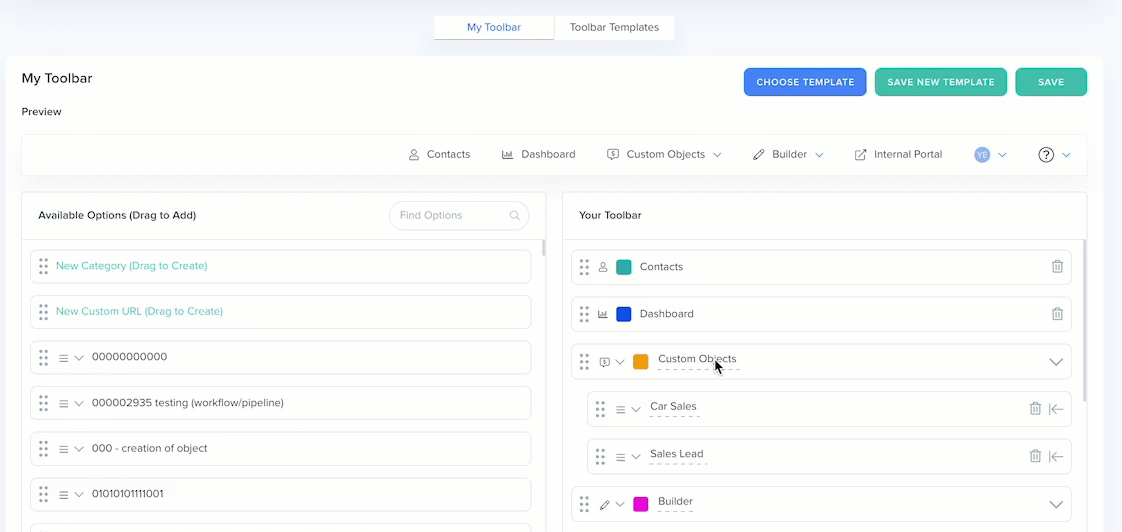
Task: Click drag handle of Car Sales row
Action: pos(600,409)
